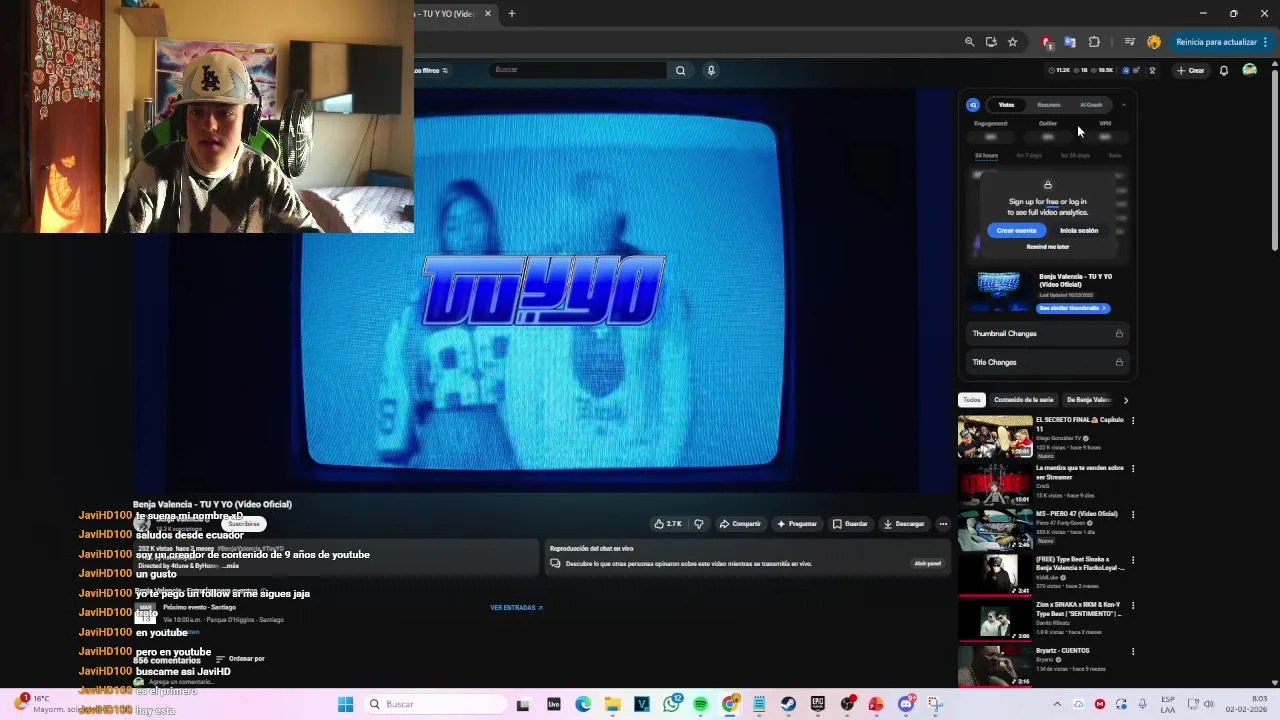Click the Remind me later link

click(1047, 247)
